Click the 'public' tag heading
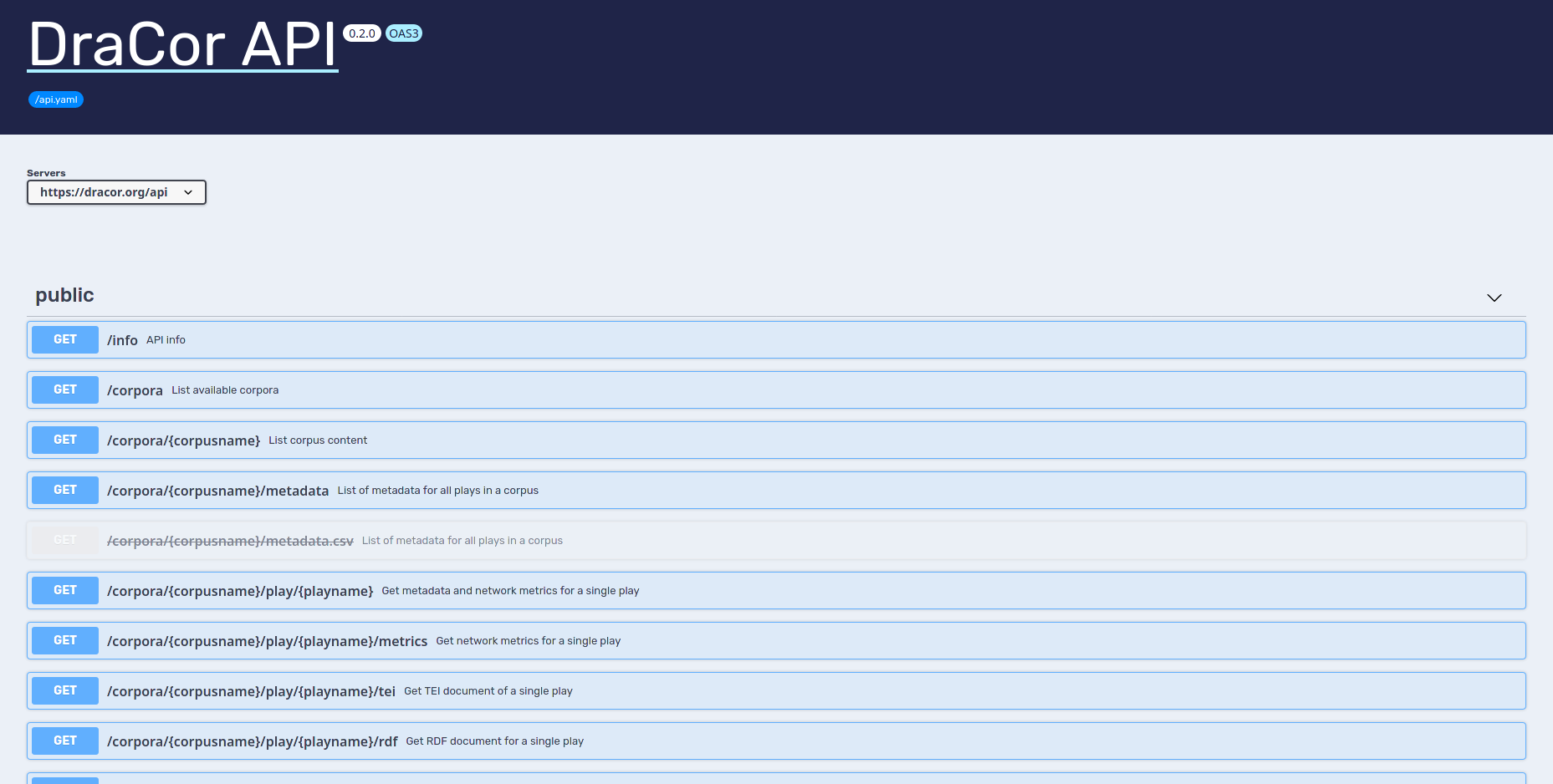Image resolution: width=1553 pixels, height=784 pixels. [x=64, y=295]
